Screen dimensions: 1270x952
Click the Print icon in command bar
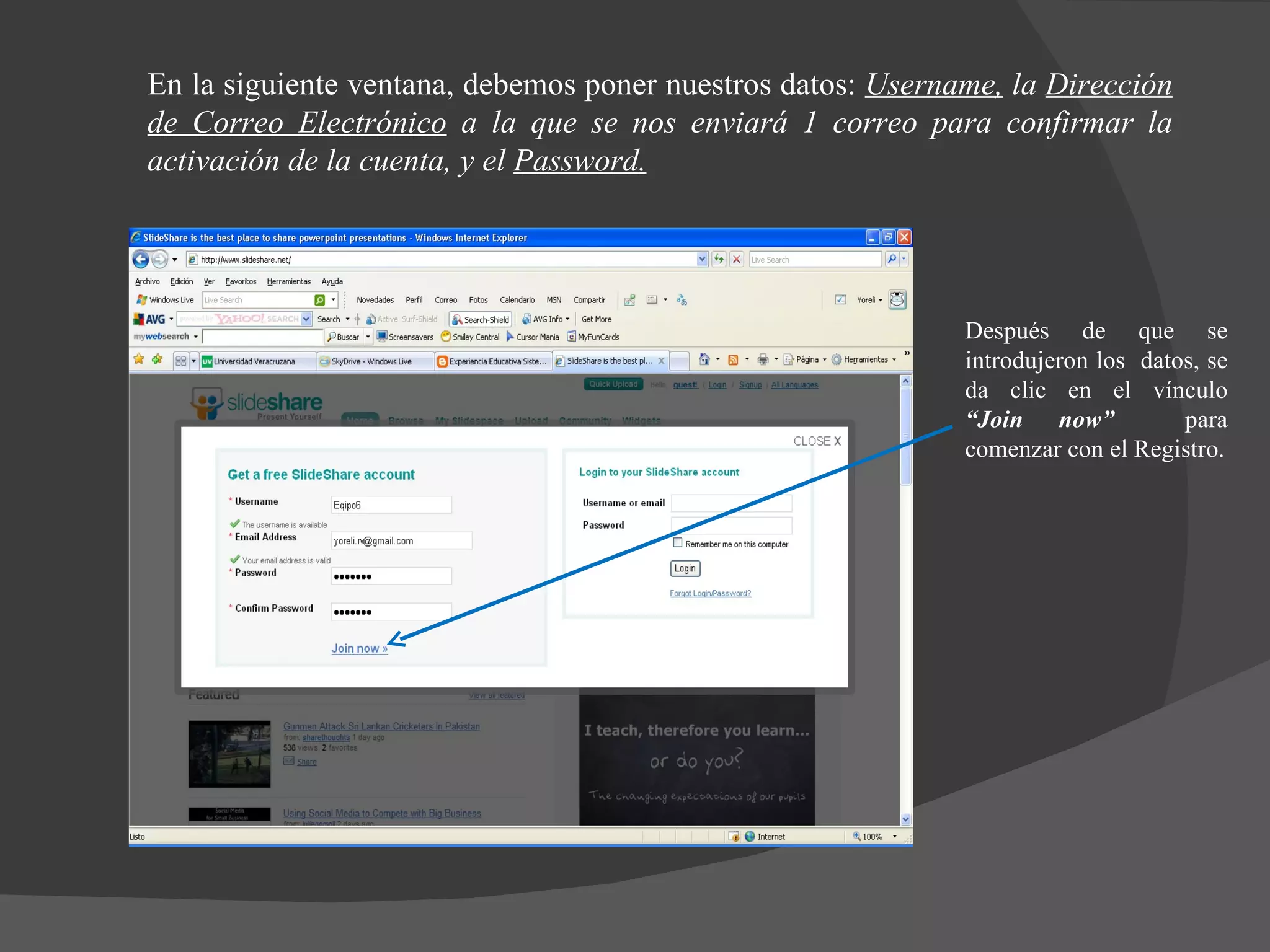pyautogui.click(x=763, y=359)
